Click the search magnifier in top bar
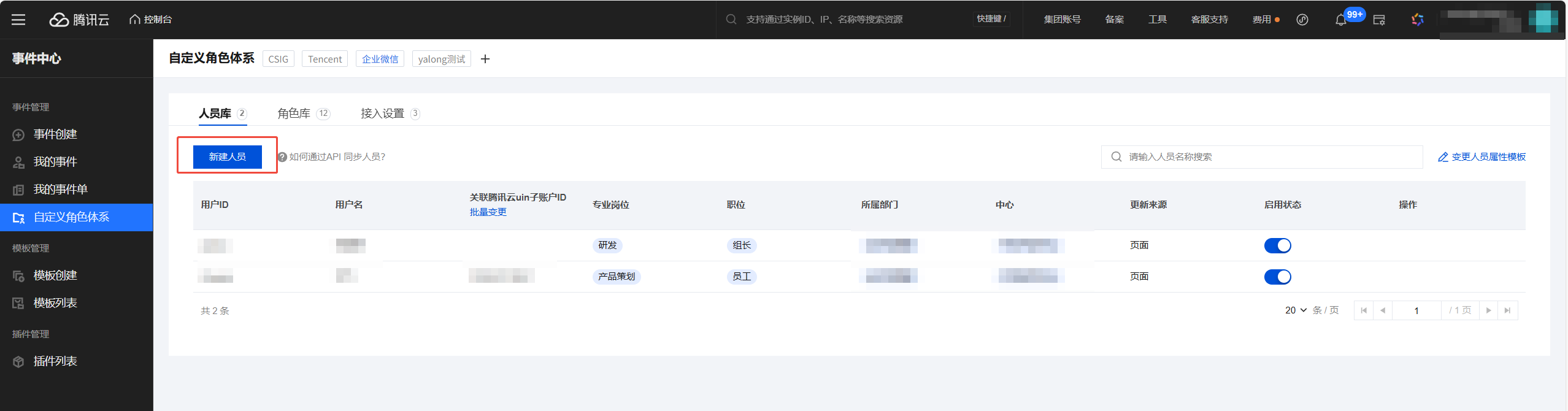This screenshot has width=1568, height=411. (731, 20)
